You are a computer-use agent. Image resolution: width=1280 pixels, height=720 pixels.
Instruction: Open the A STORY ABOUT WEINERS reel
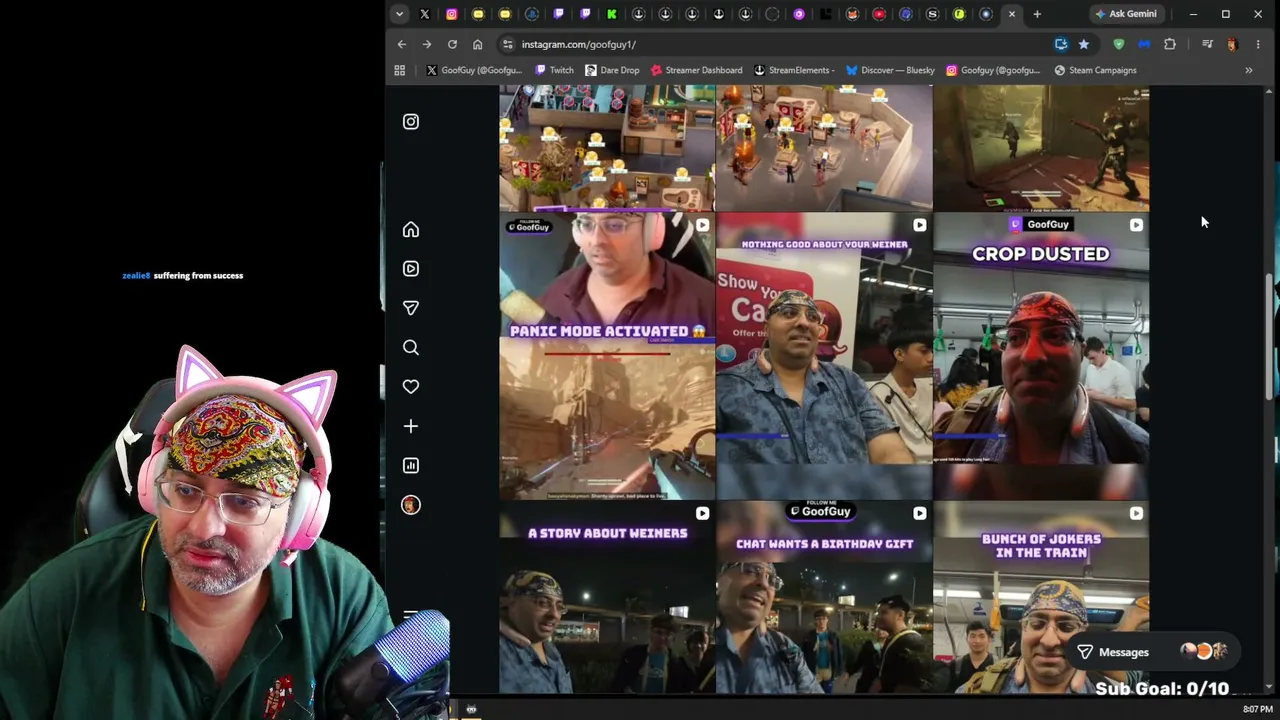tap(607, 597)
